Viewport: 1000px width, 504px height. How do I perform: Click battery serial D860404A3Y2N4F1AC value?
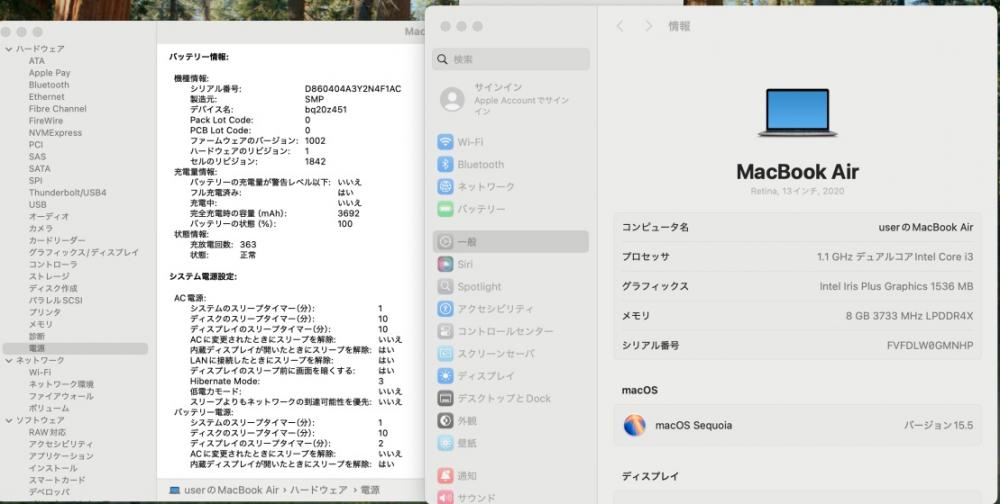(353, 89)
